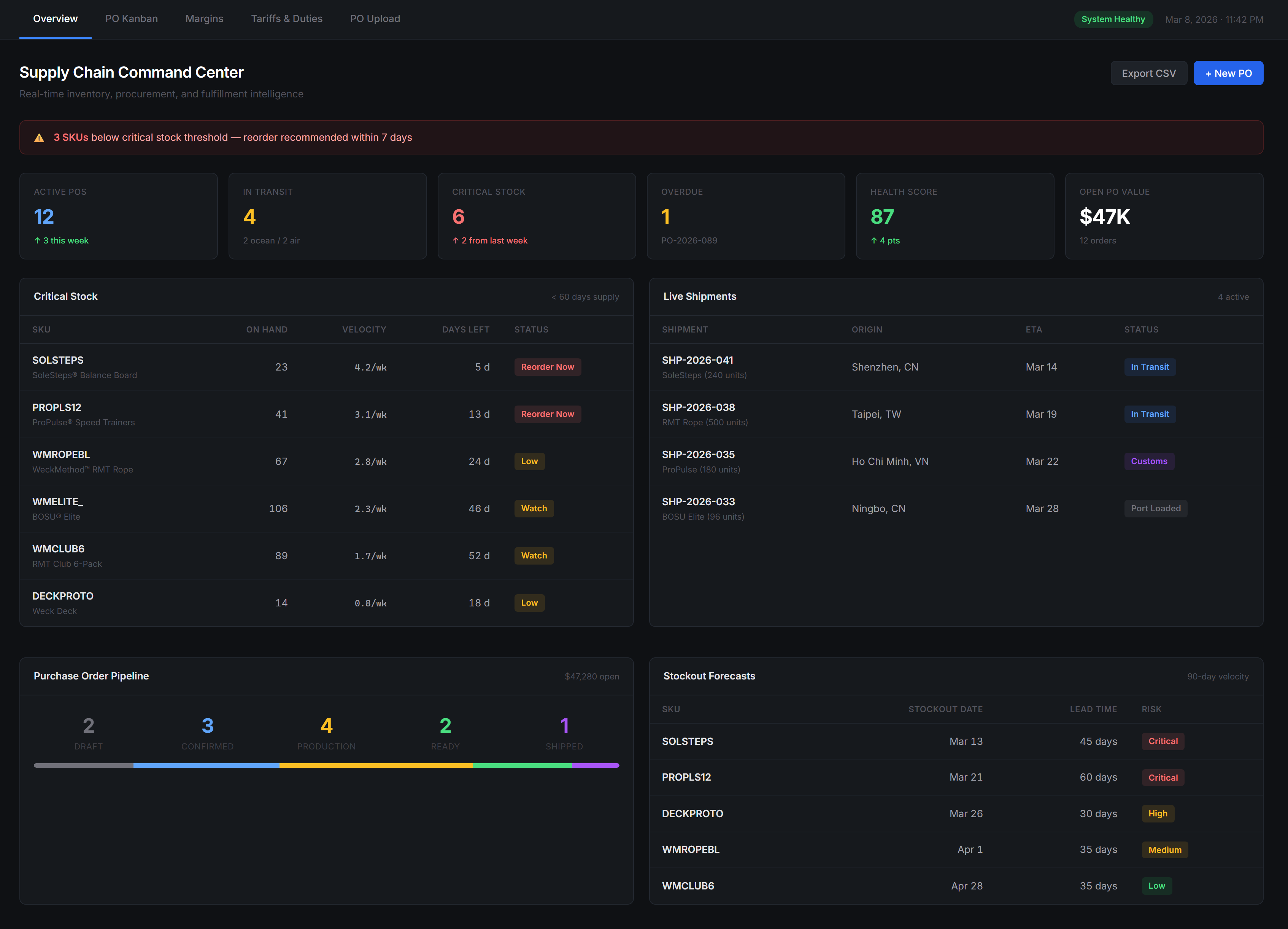Select the Confirmed stage count 3
Viewport: 1288px width, 929px height.
(x=207, y=725)
